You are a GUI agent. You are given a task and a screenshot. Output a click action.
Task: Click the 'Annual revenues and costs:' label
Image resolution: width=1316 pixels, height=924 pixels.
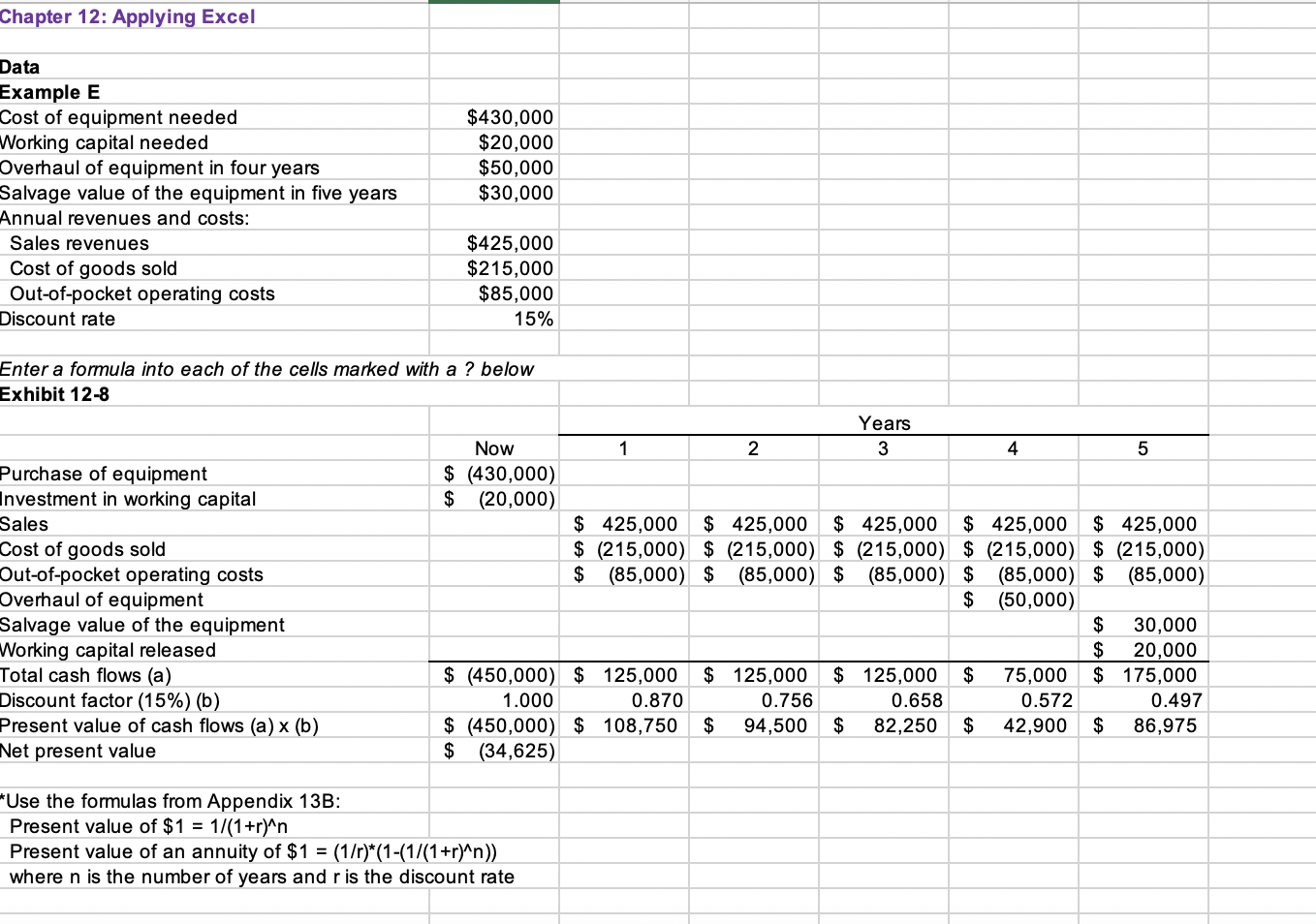[125, 218]
